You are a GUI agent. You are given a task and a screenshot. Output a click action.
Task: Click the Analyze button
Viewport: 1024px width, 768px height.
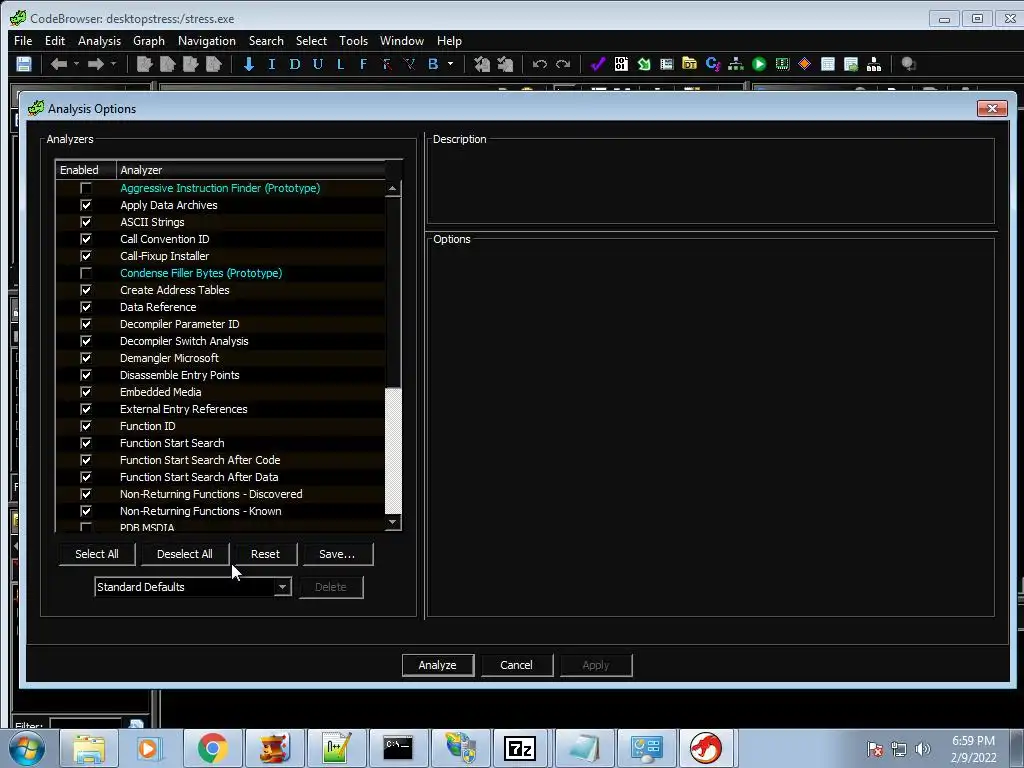pyautogui.click(x=438, y=665)
